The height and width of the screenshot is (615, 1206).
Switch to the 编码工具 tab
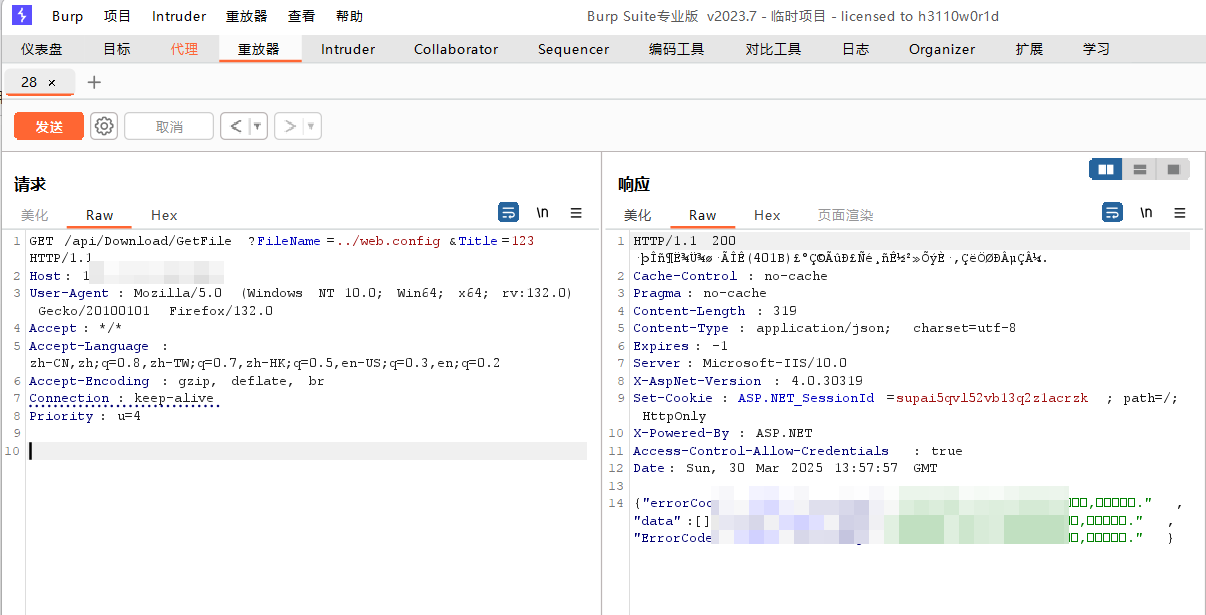(677, 49)
